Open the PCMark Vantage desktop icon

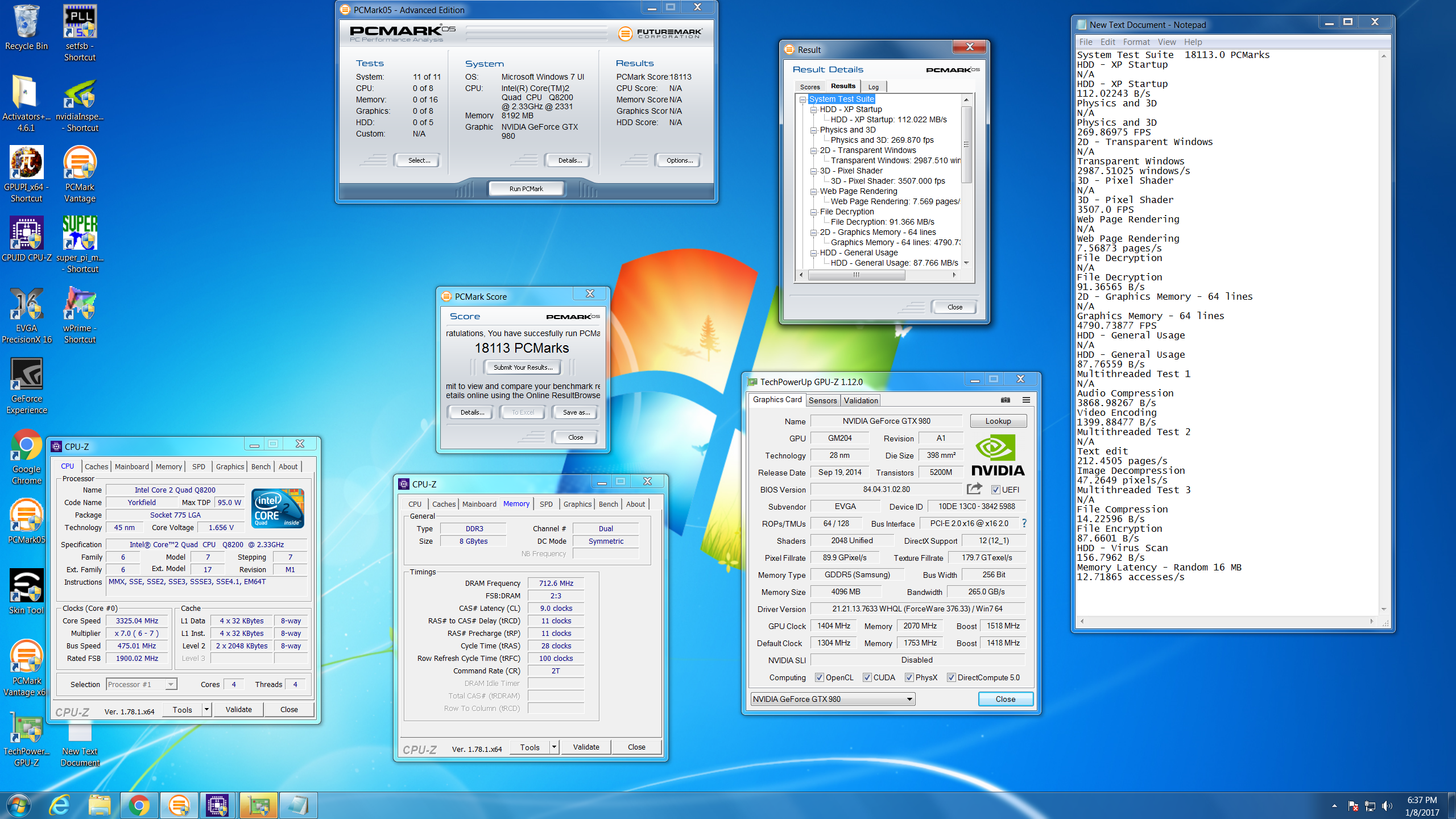click(80, 174)
